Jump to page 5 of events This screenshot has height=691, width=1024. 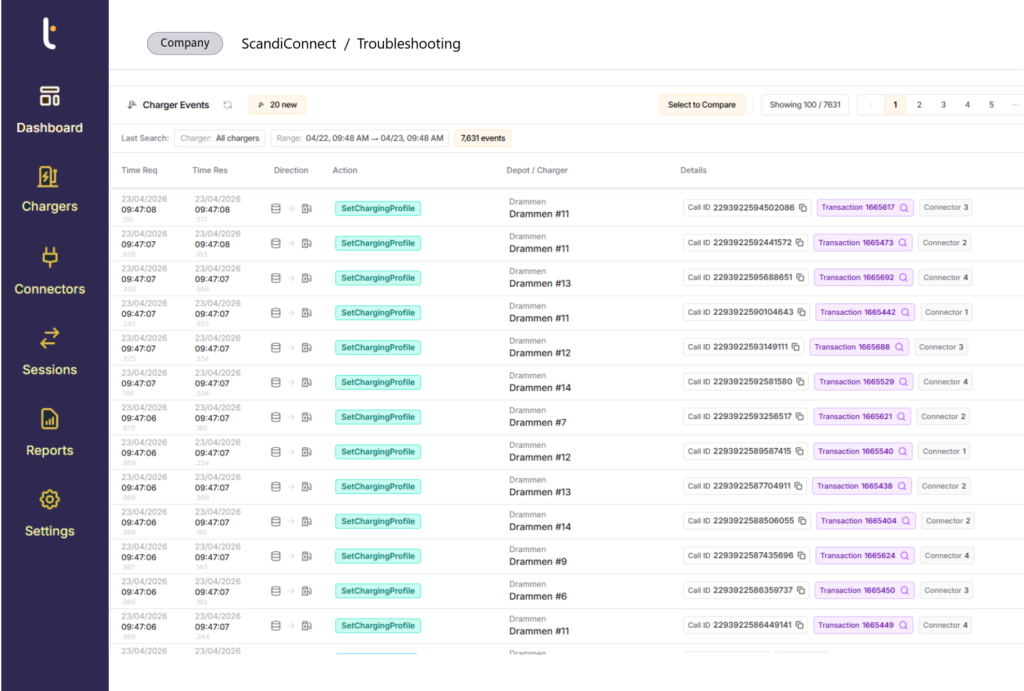[991, 105]
